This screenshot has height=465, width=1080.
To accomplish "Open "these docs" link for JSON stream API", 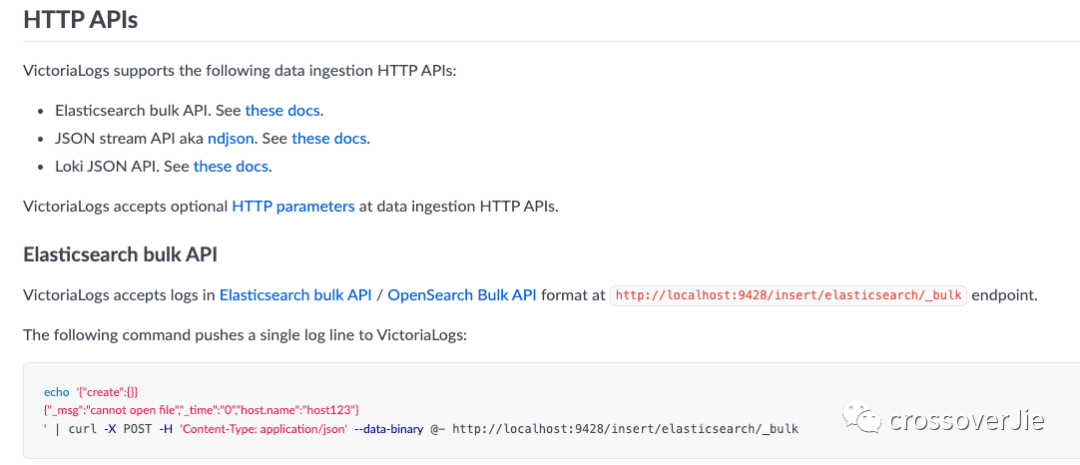I will 329,138.
